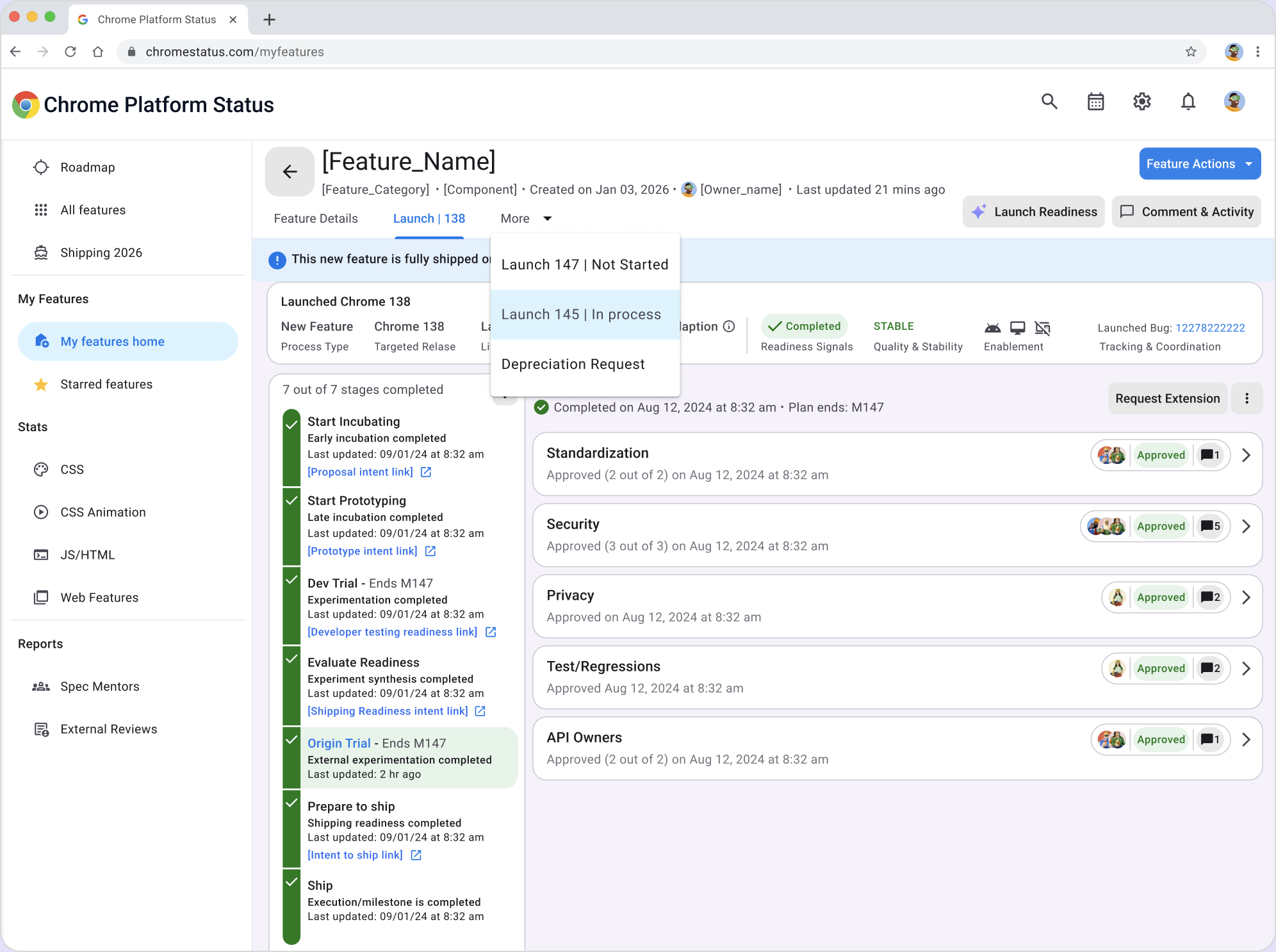
Task: Expand the More tab dropdown
Action: (526, 218)
